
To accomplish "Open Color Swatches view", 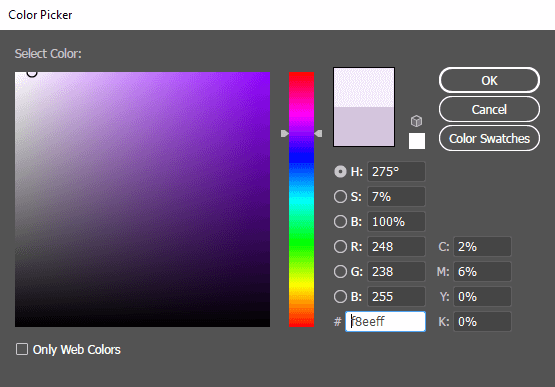I will point(489,138).
